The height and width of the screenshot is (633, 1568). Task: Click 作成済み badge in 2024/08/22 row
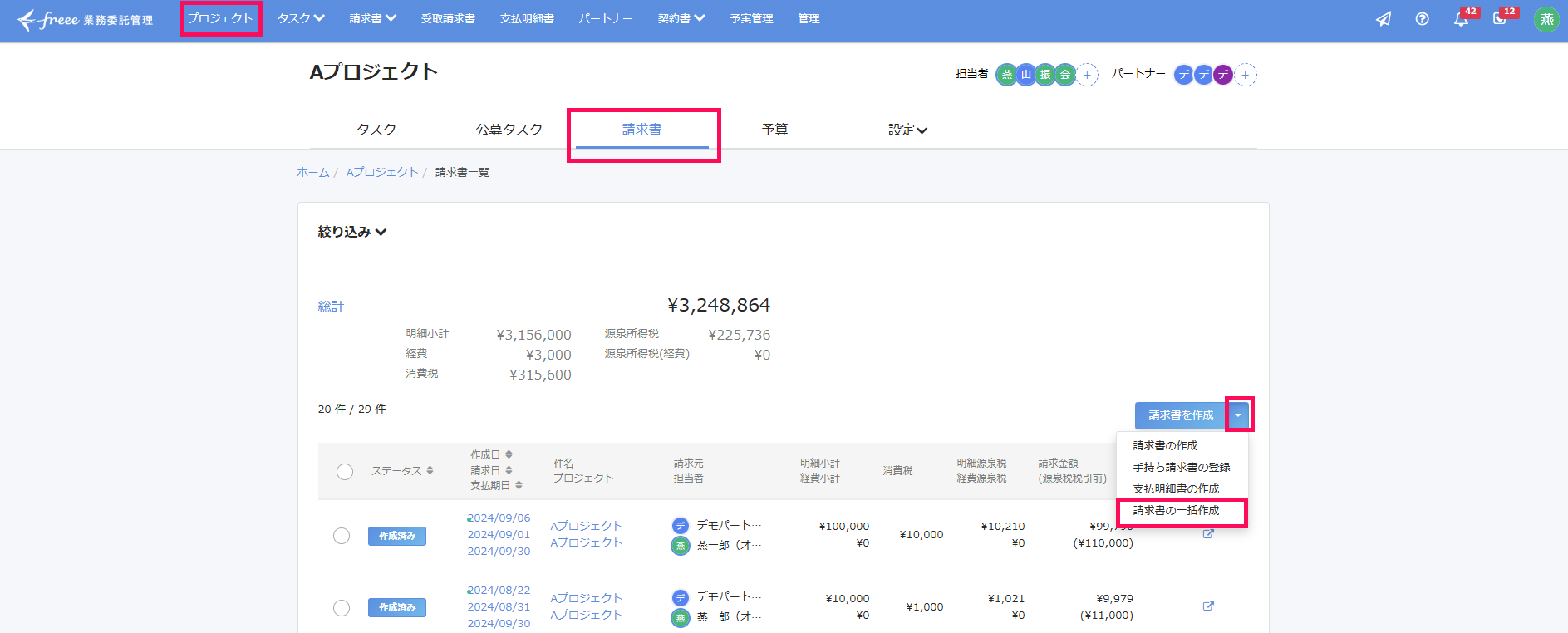[x=397, y=608]
